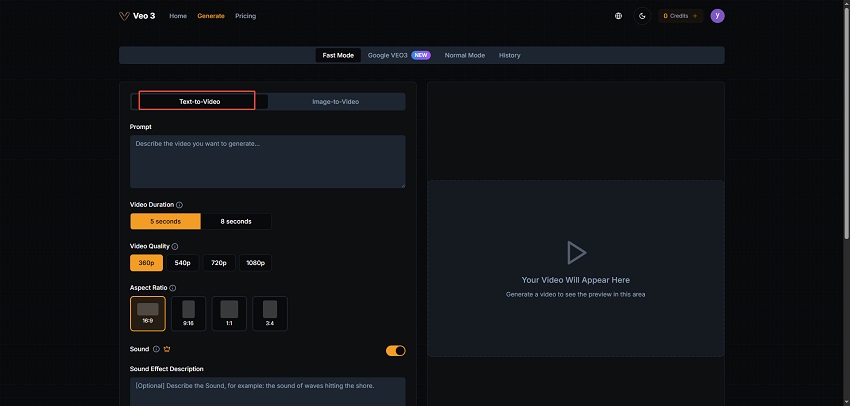Screen dimensions: 850x406
Task: Open the user avatar menu
Action: click(x=717, y=16)
